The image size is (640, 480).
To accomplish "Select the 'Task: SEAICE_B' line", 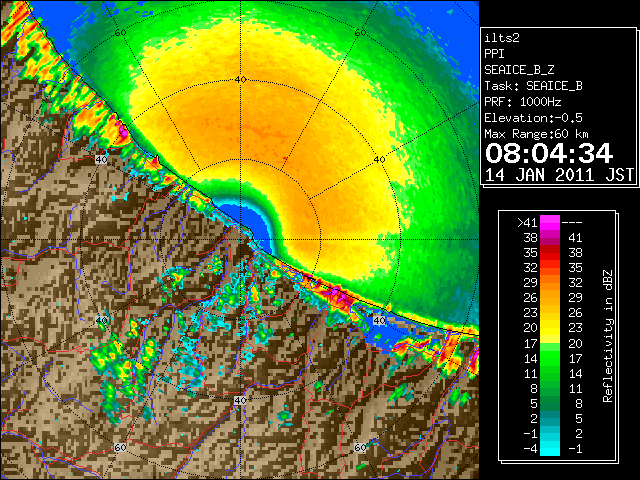I will 533,86.
